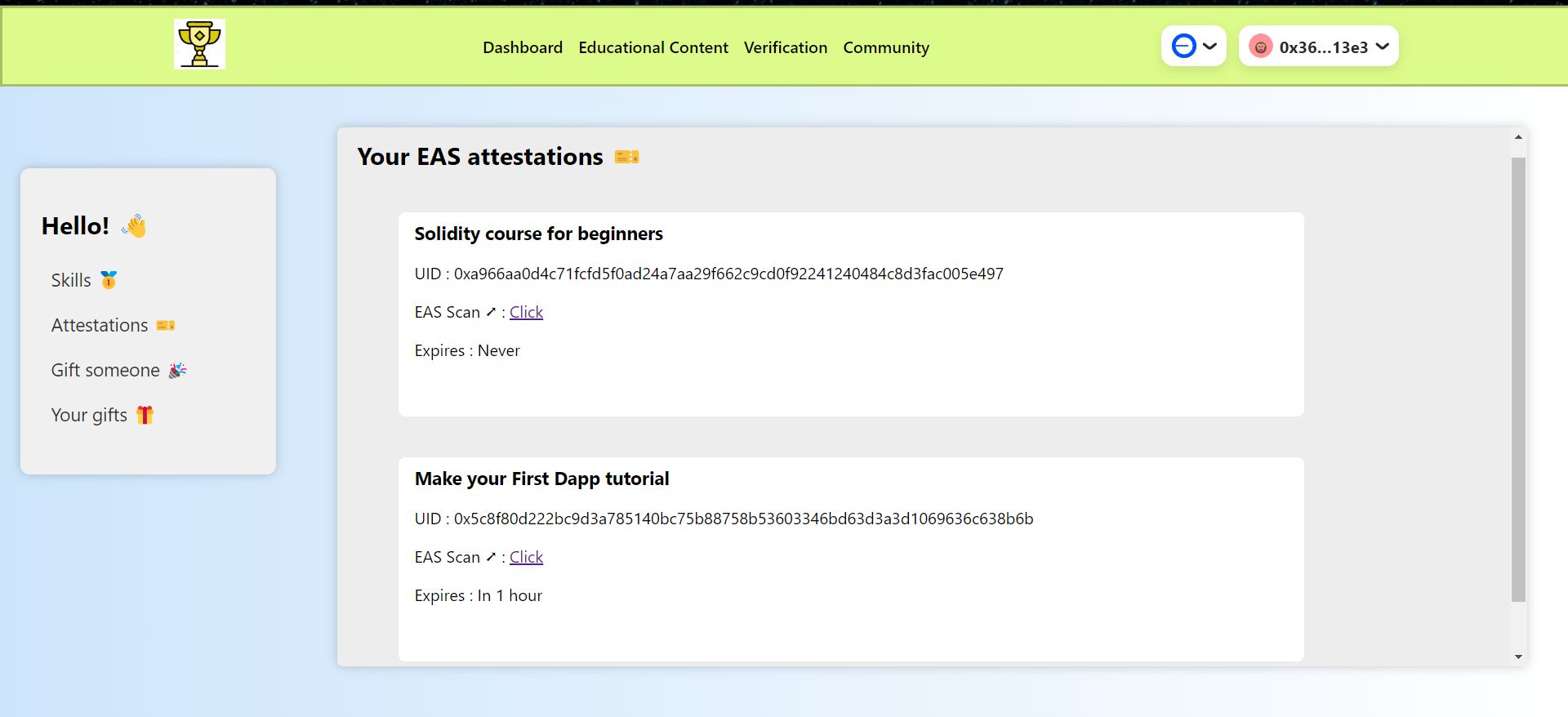
Task: Click the attestations panel scrollbar thumb
Action: (x=1518, y=380)
